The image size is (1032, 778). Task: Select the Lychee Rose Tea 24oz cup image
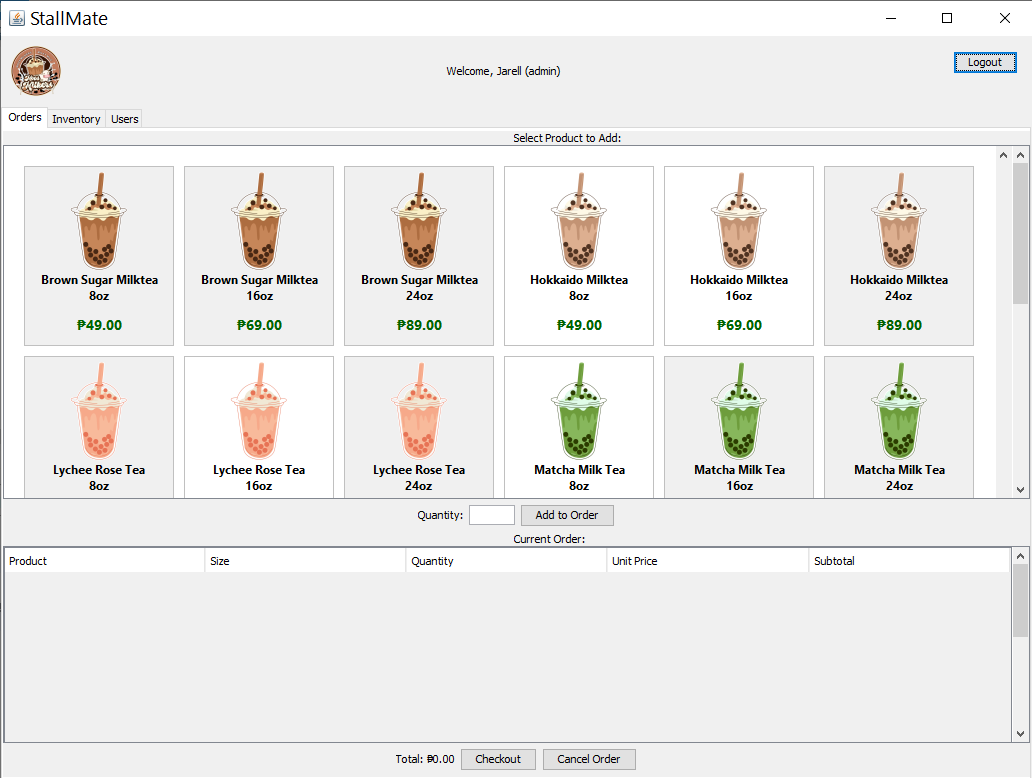[419, 411]
